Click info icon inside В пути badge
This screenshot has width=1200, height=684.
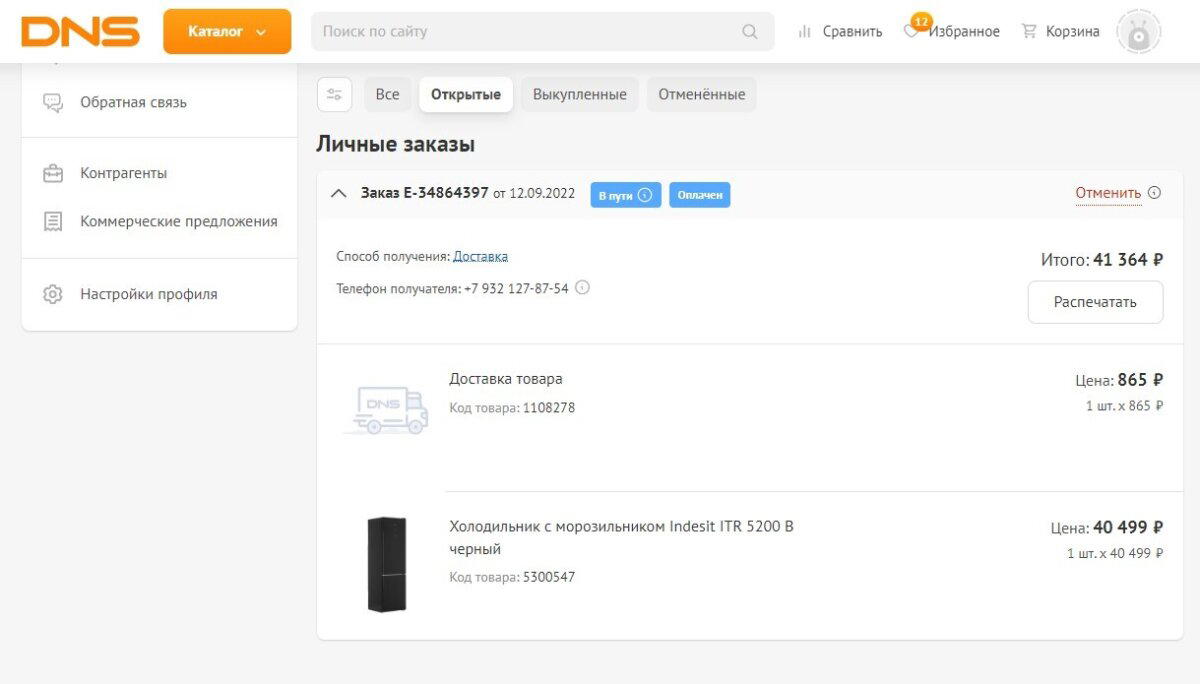645,195
